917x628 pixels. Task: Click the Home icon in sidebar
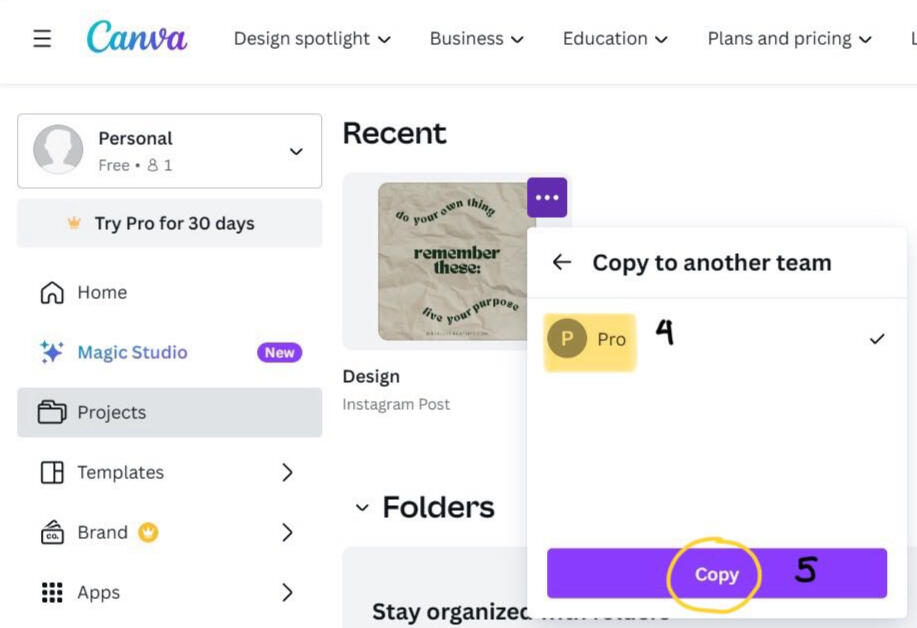pyautogui.click(x=51, y=293)
